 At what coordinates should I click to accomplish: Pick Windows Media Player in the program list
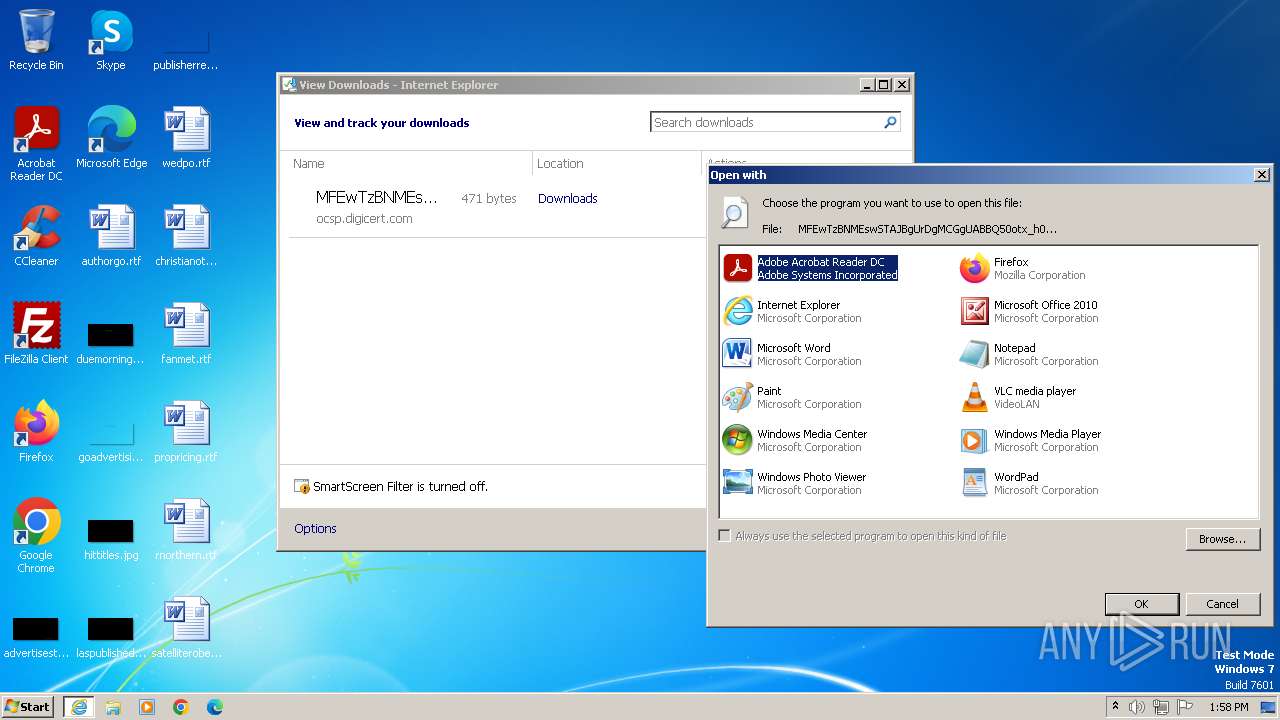pyautogui.click(x=1030, y=440)
